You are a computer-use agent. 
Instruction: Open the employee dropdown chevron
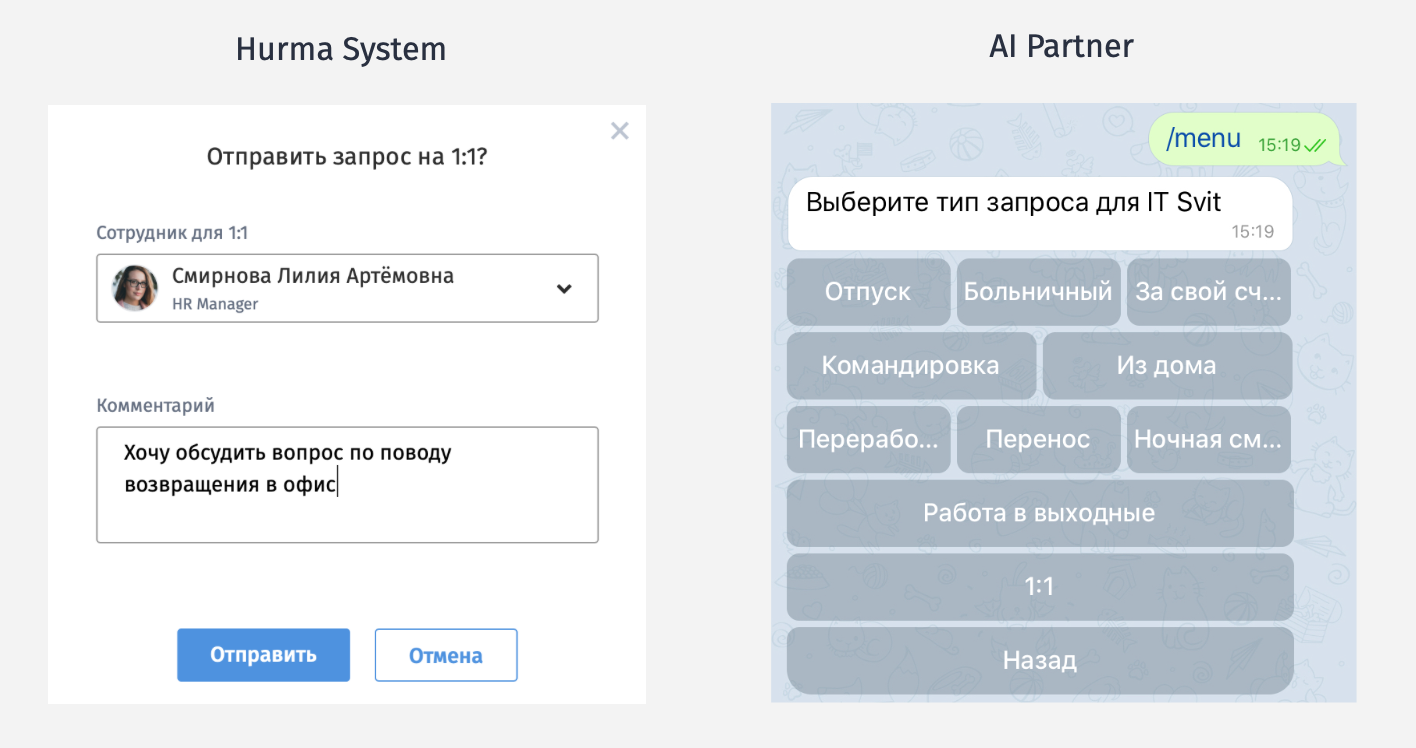pos(564,289)
